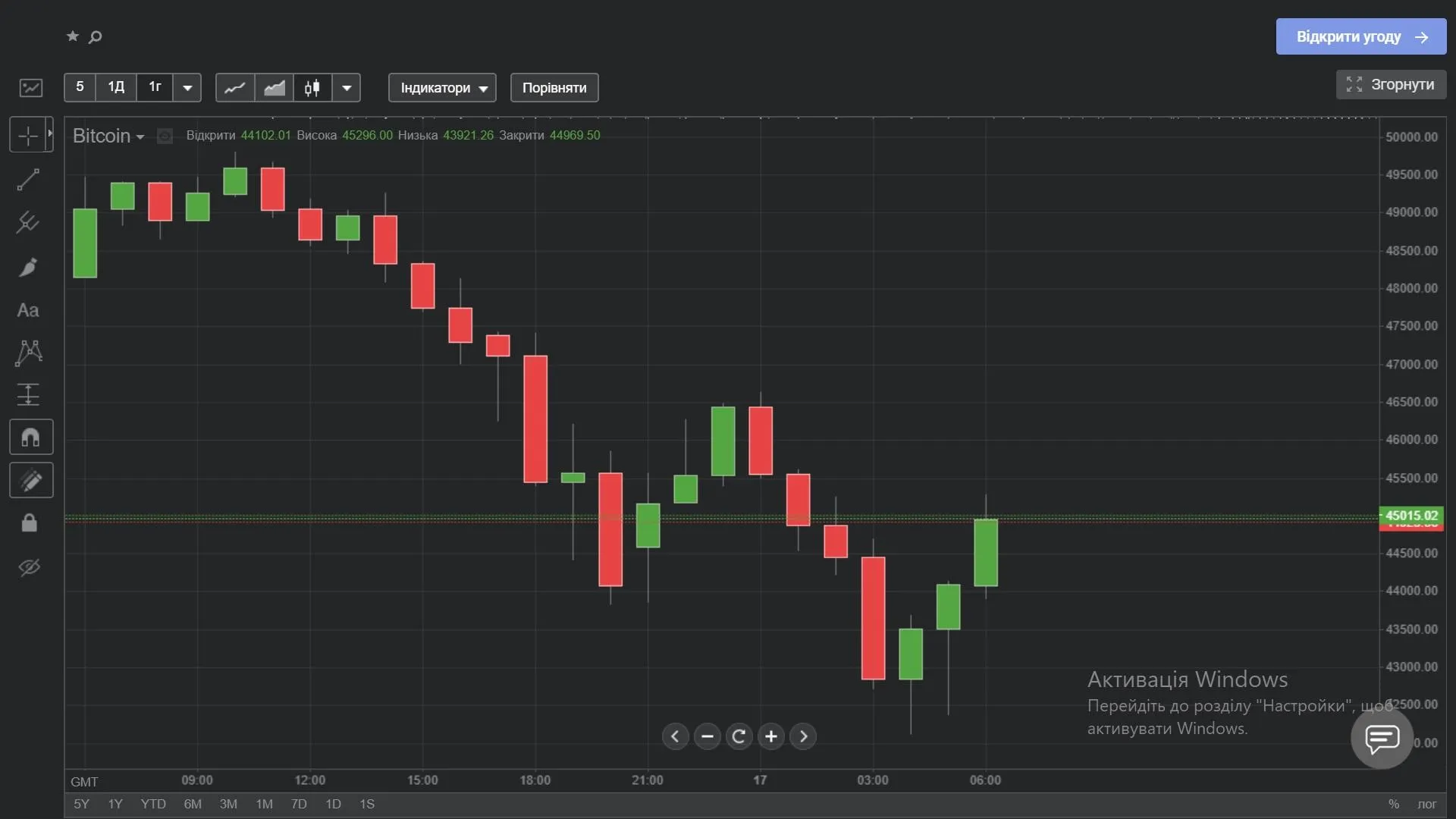Screen dimensions: 1456x819
Task: Select the Aa text annotation tool
Action: coord(28,310)
